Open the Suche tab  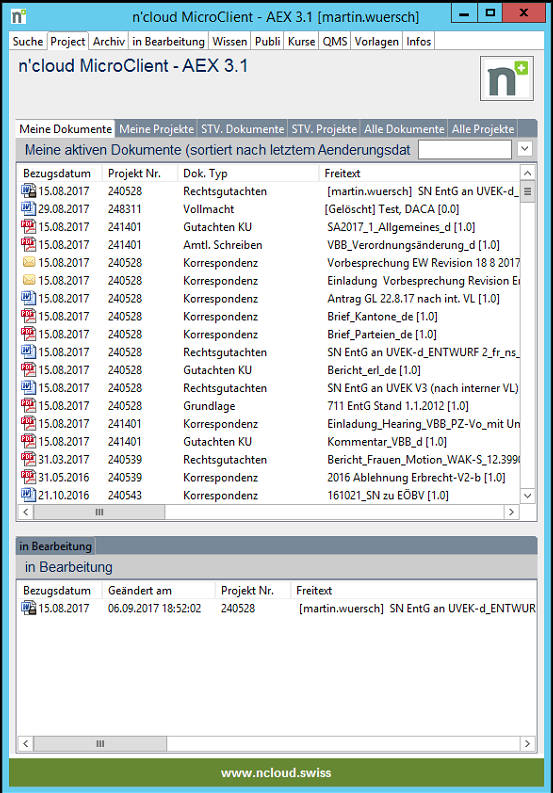[x=28, y=41]
